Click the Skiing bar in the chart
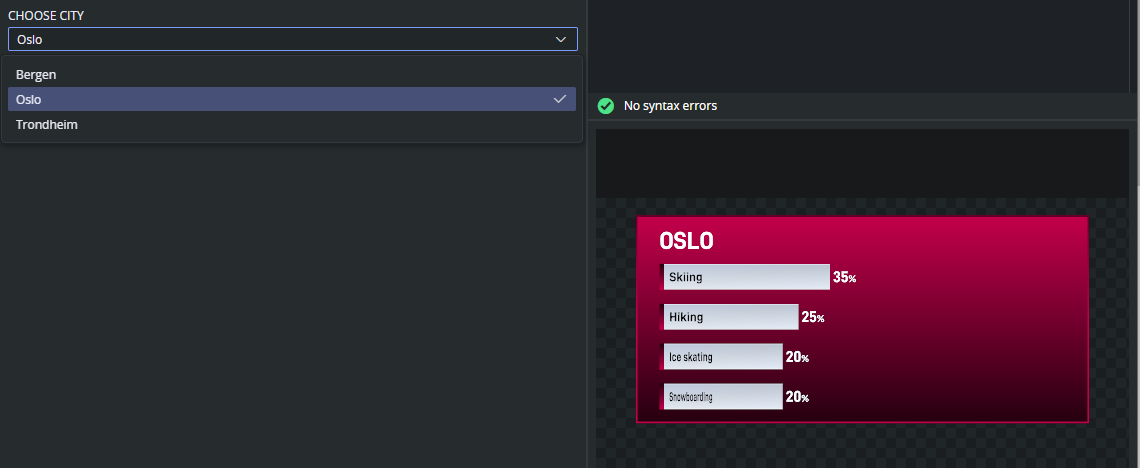The width and height of the screenshot is (1140, 468). tap(746, 277)
